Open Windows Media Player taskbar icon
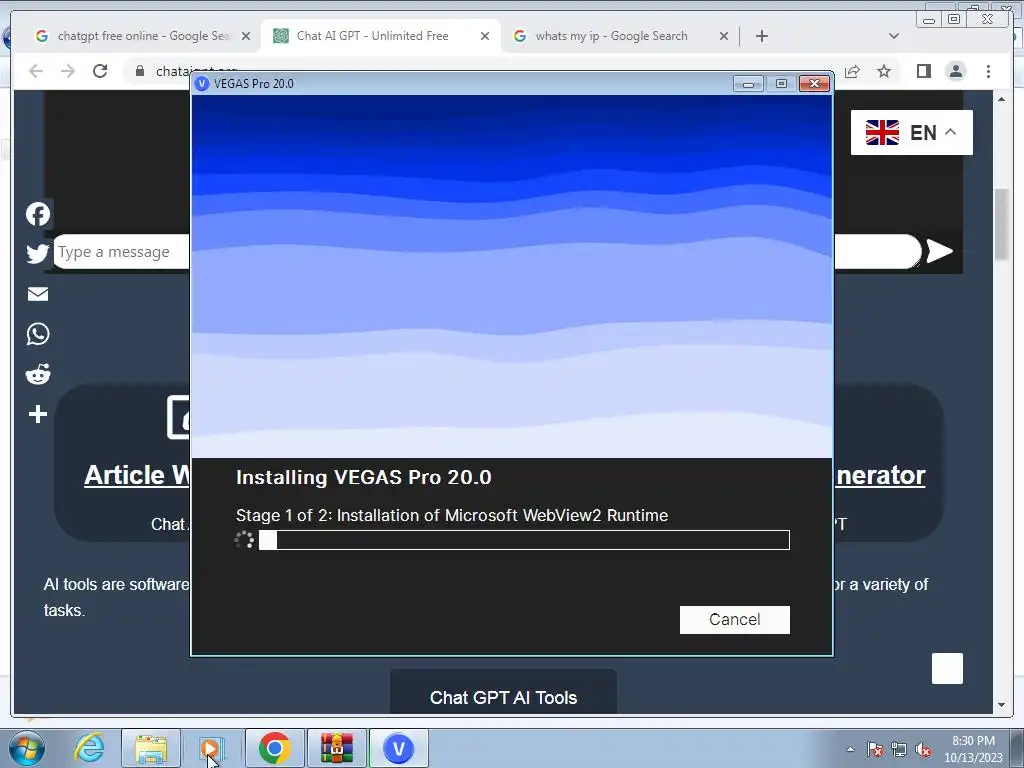1024x768 pixels. [x=211, y=748]
